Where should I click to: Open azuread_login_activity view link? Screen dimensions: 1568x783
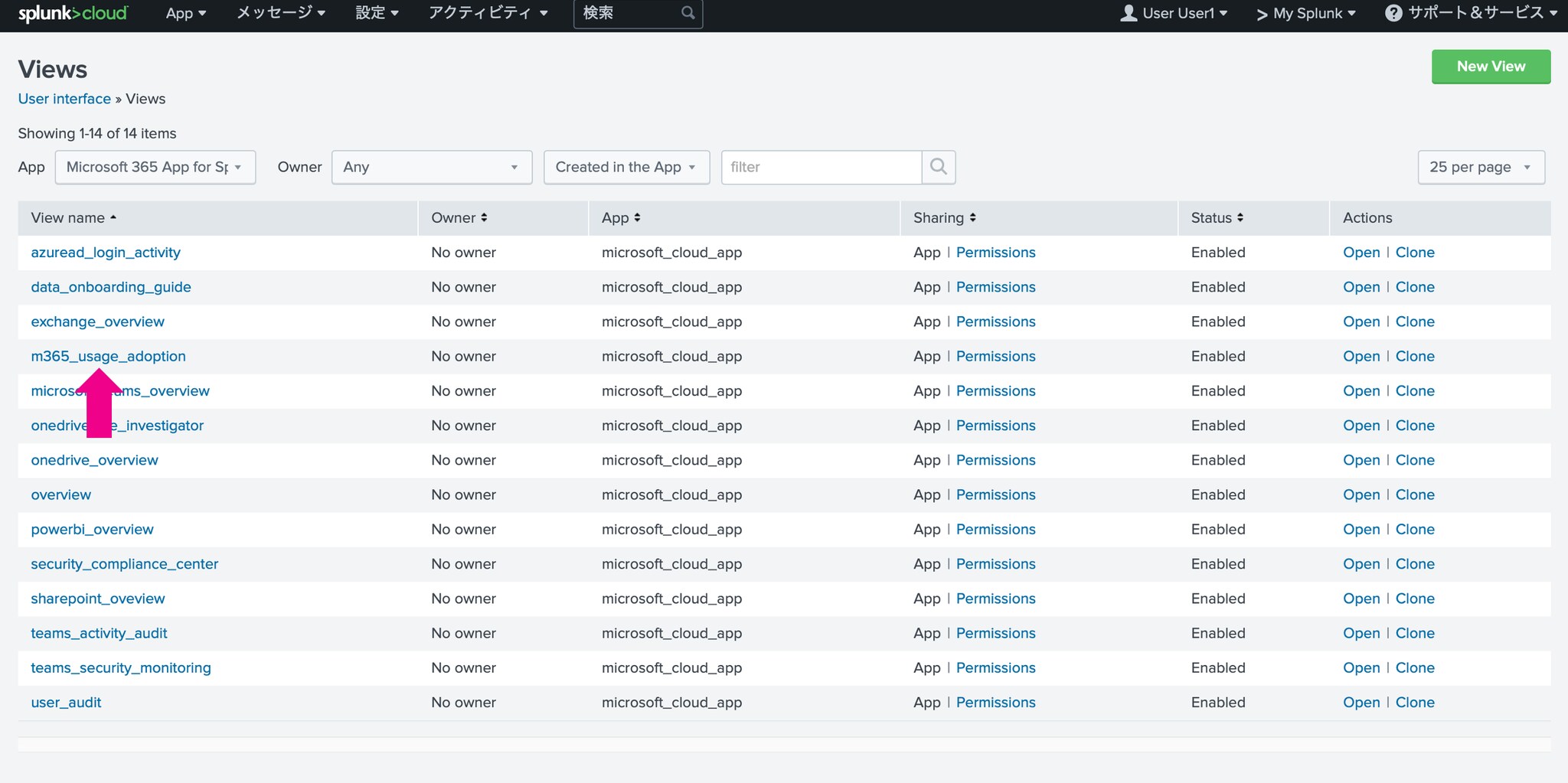(106, 253)
